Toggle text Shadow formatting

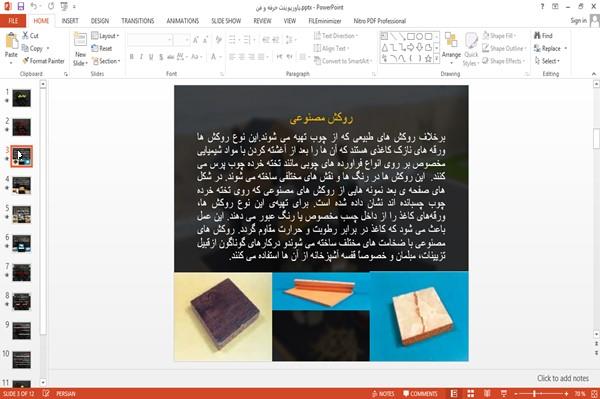161,57
